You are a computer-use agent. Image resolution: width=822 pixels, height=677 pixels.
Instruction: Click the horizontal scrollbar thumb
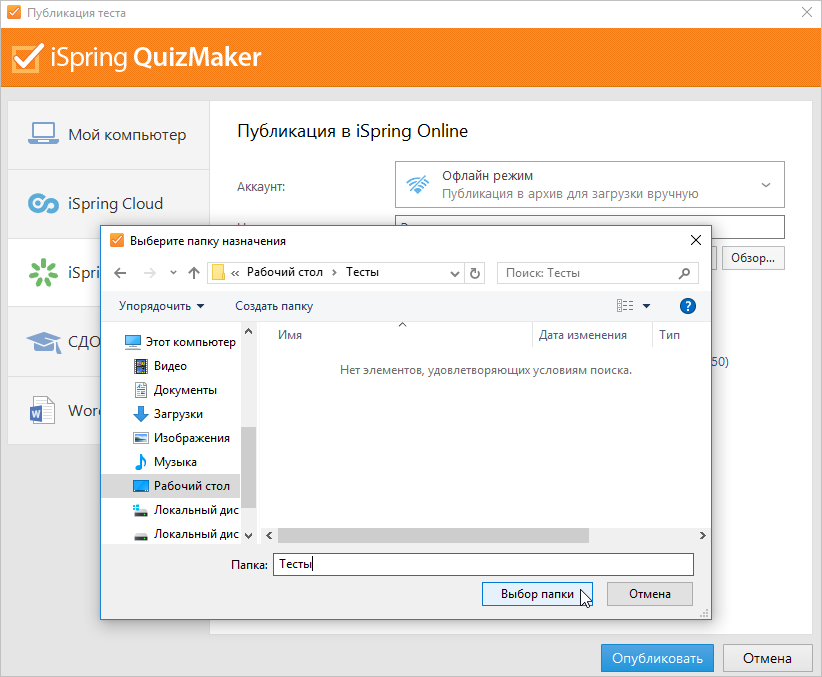click(433, 535)
